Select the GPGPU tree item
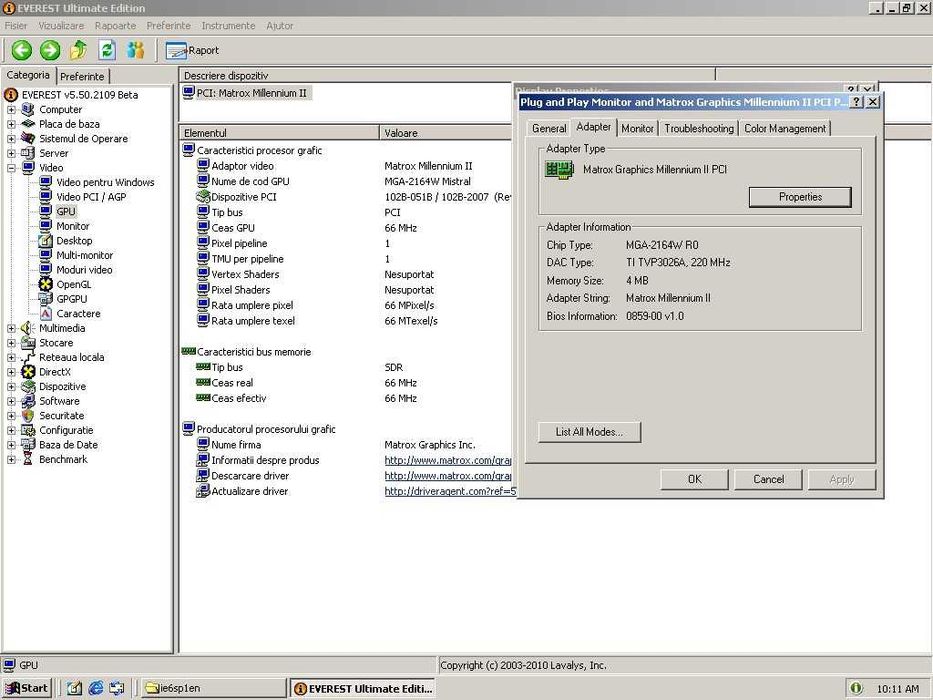Image resolution: width=933 pixels, height=700 pixels. click(x=71, y=299)
